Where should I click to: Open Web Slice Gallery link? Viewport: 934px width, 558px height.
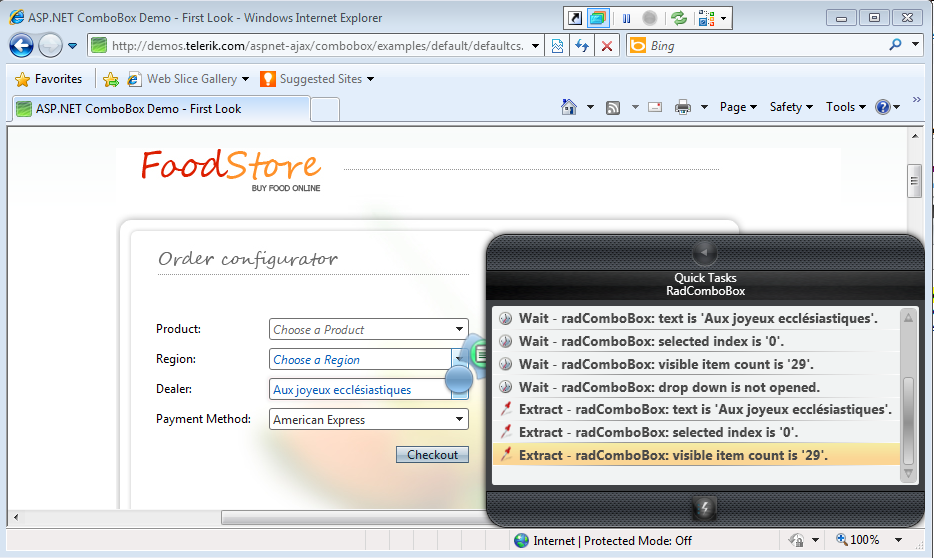[x=187, y=79]
